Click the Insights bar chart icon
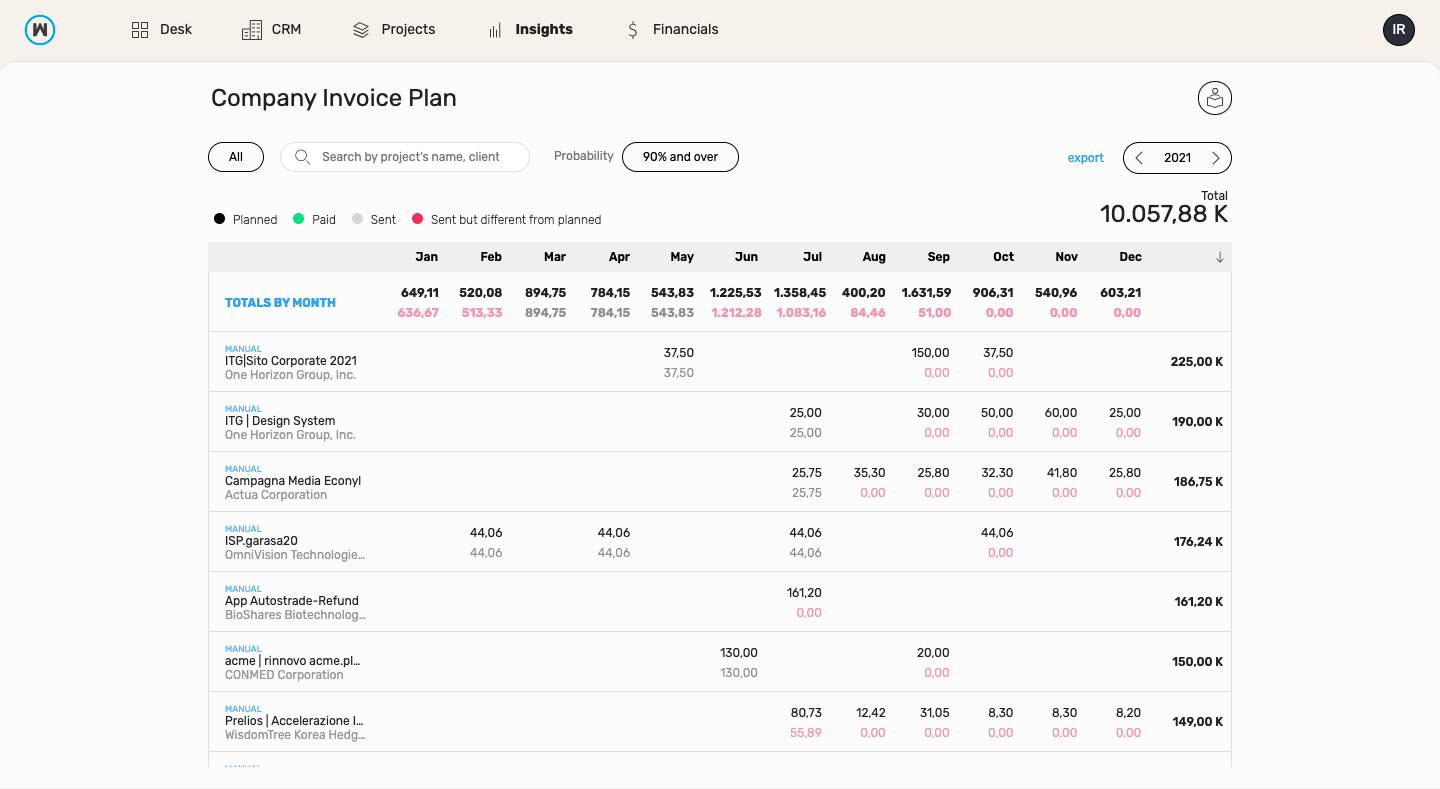 (x=495, y=30)
